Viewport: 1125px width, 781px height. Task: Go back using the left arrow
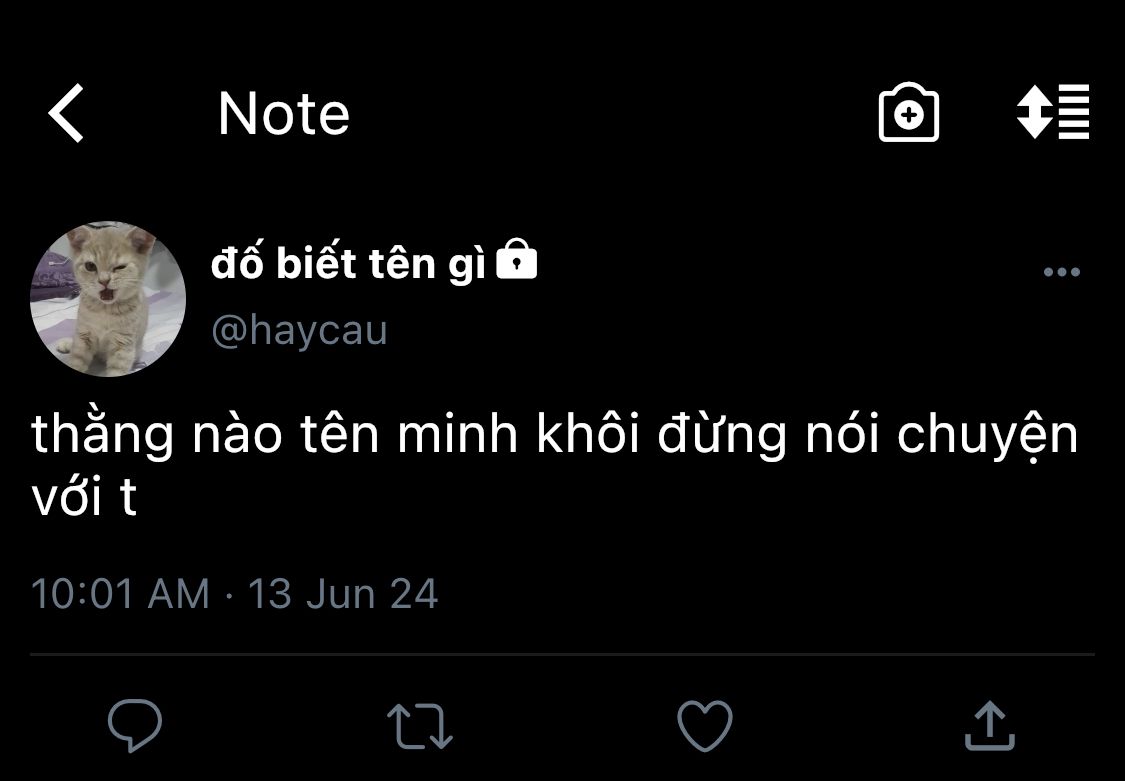[x=67, y=113]
